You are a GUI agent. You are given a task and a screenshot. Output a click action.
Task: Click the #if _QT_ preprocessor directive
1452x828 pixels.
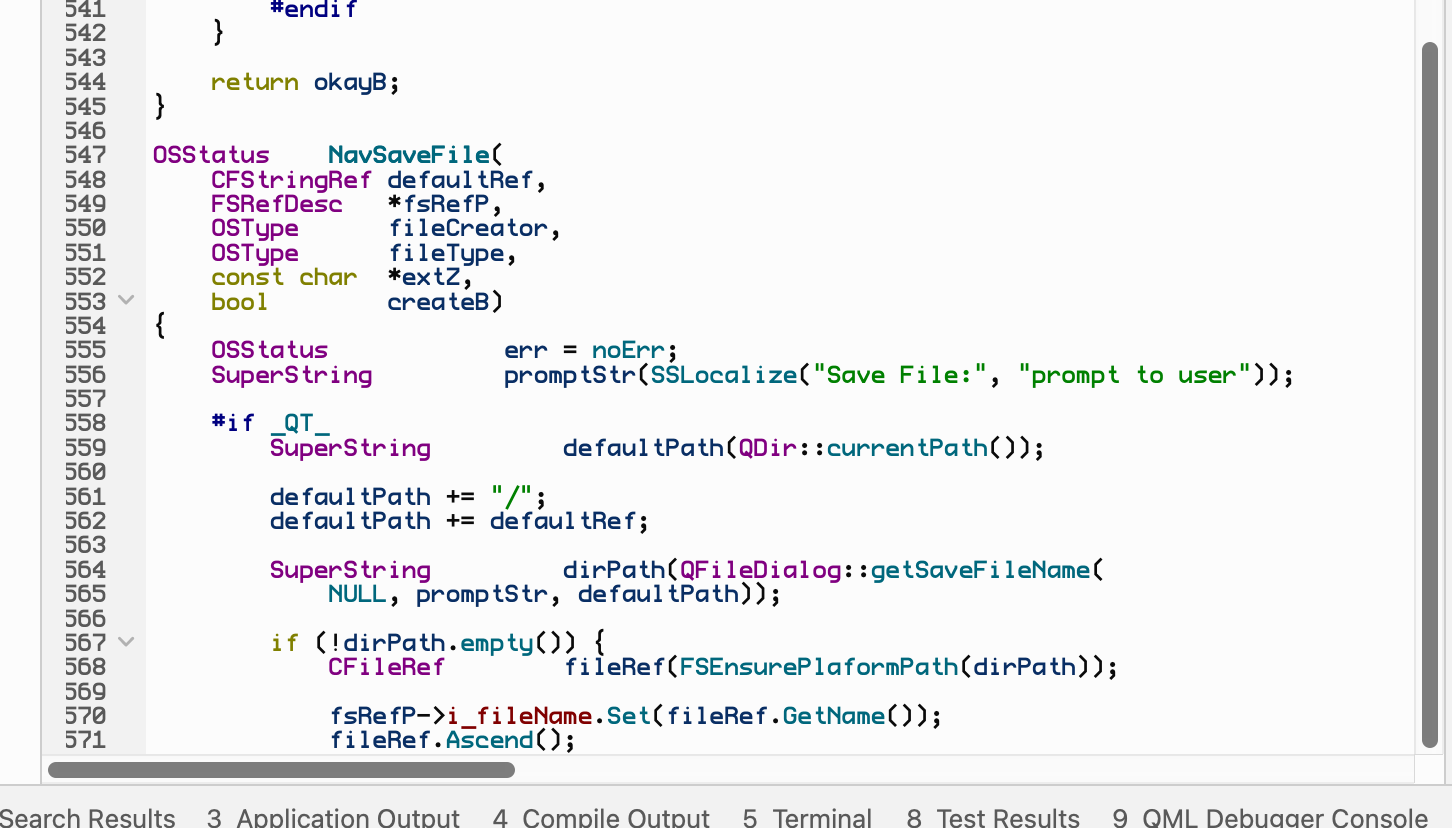(270, 423)
